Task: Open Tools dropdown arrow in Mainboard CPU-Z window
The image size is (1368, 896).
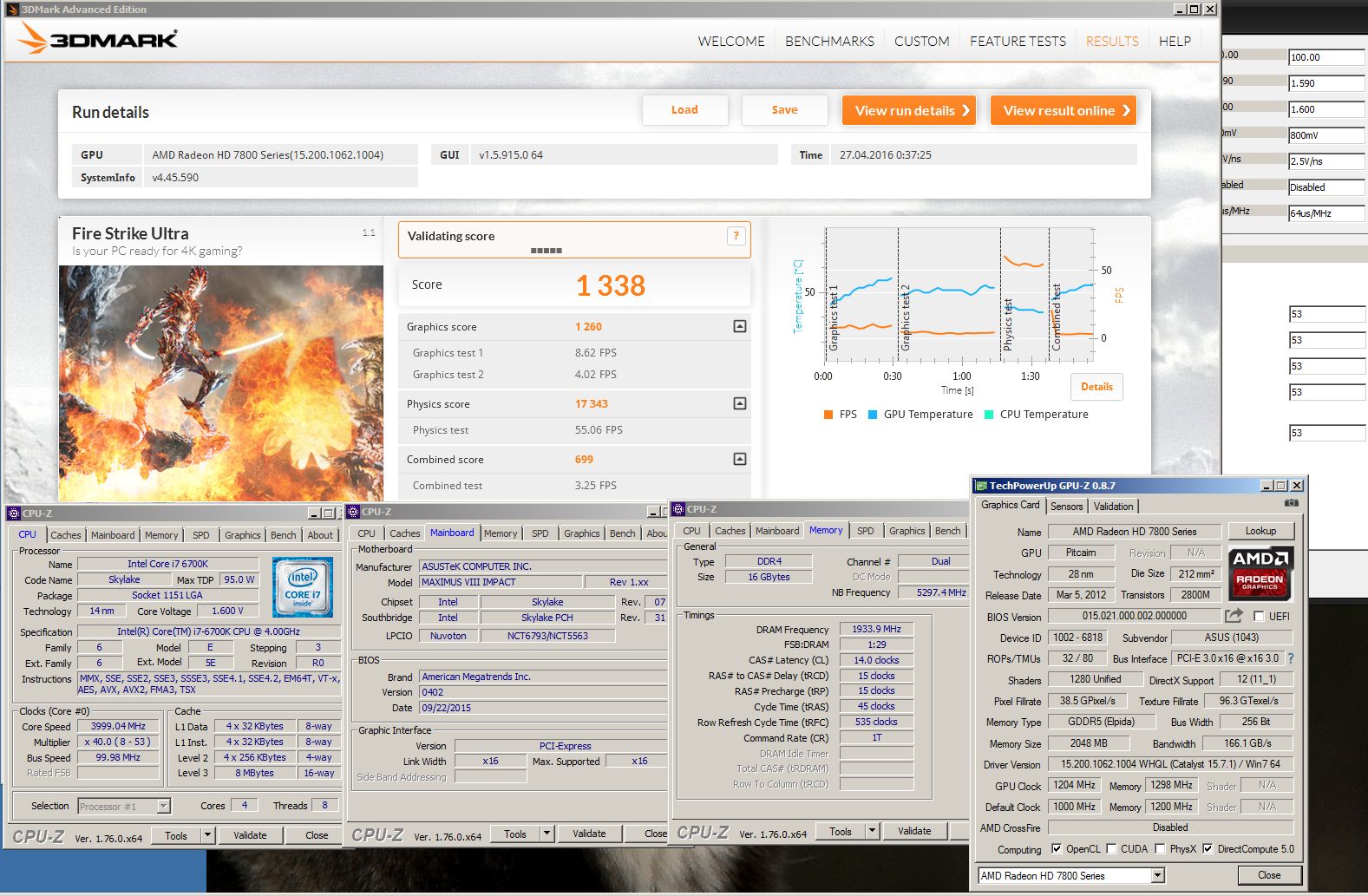Action: [547, 834]
